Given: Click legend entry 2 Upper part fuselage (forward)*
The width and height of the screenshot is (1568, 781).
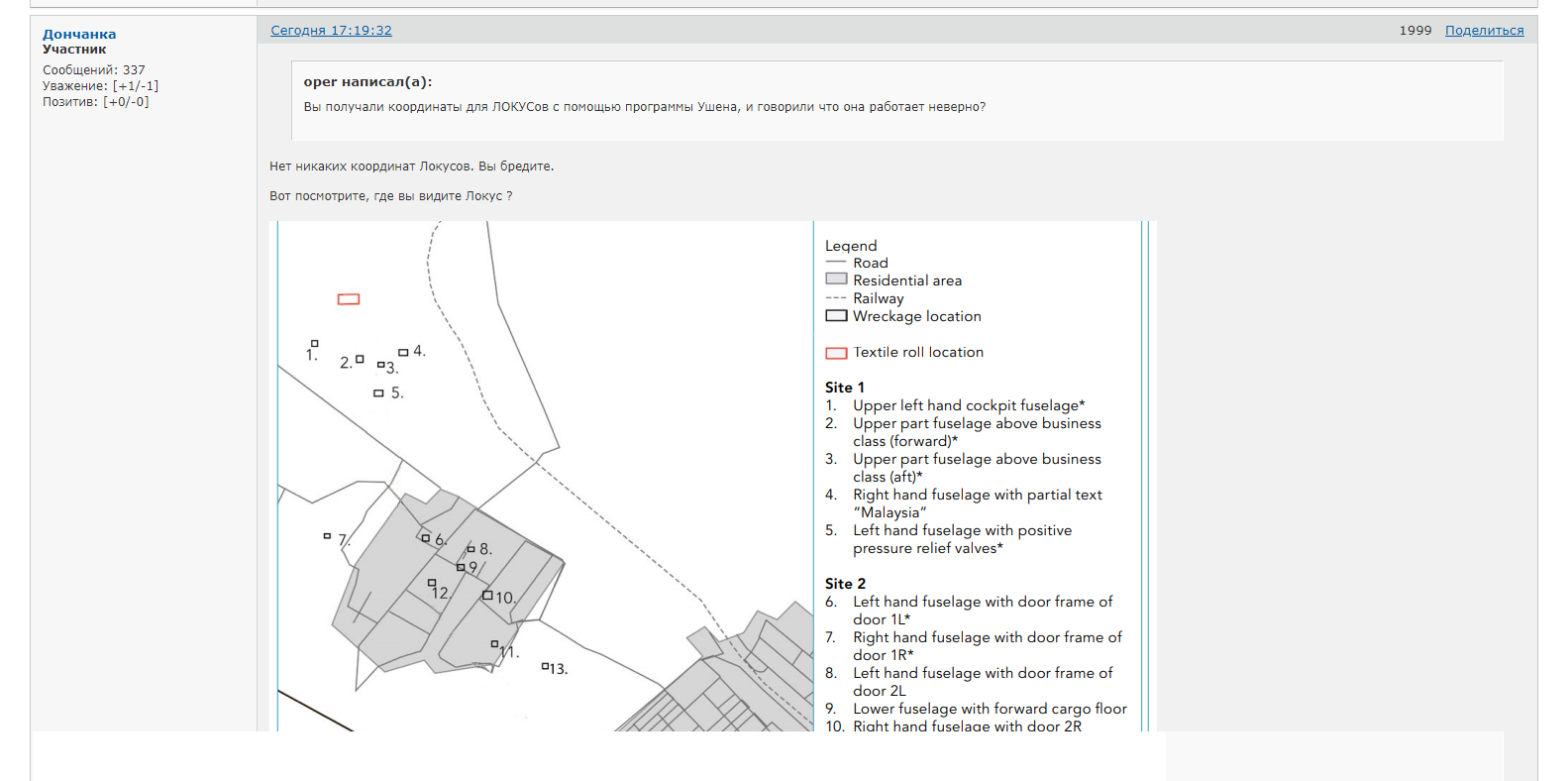Looking at the screenshot, I should tap(964, 432).
